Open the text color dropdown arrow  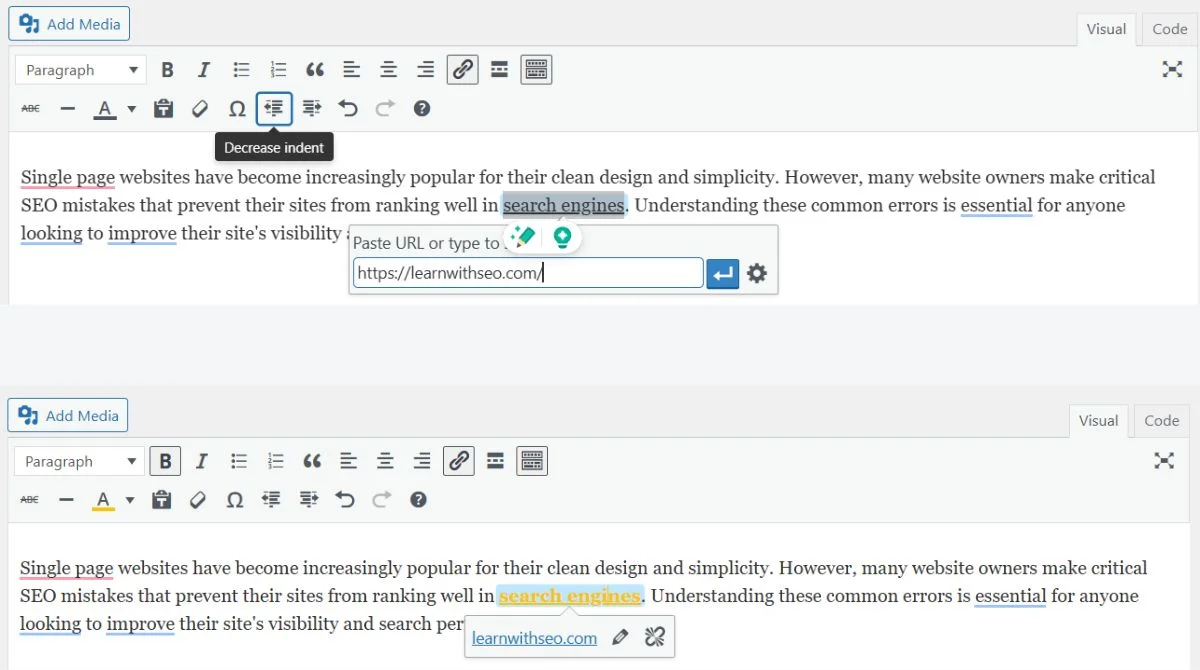[x=131, y=108]
